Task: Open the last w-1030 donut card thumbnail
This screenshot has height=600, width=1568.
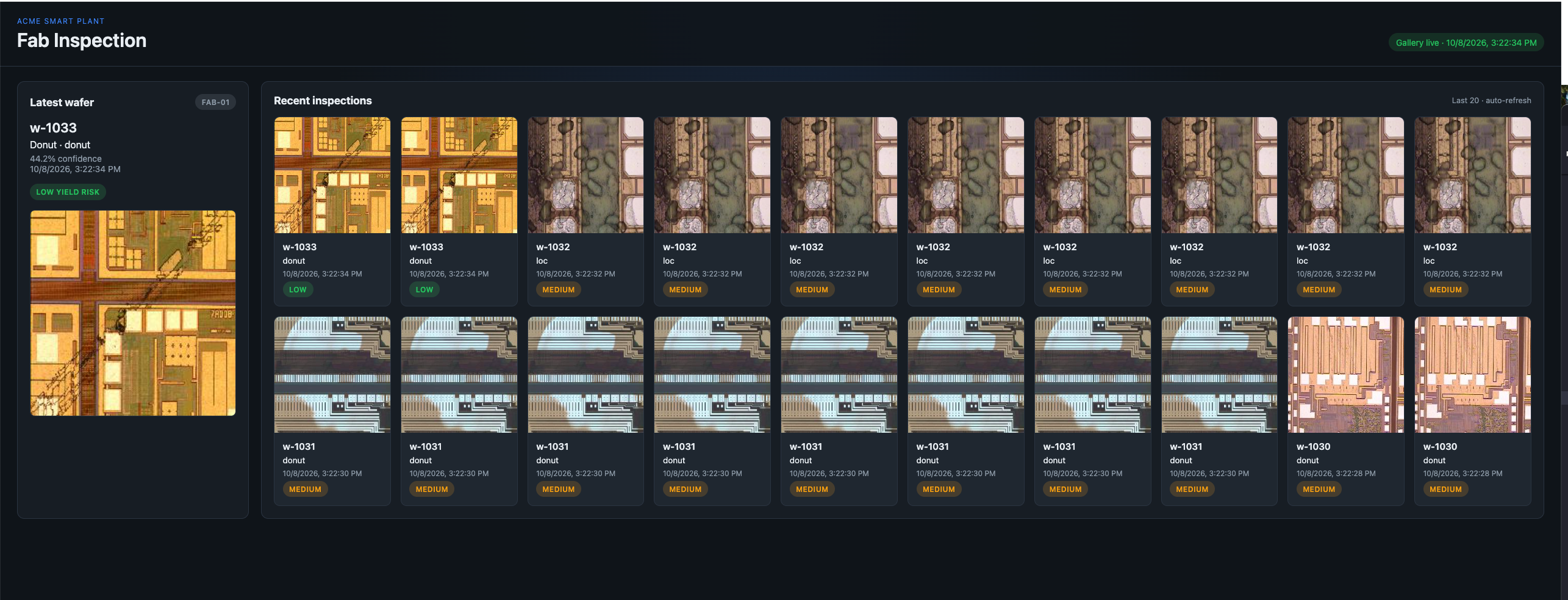Action: [x=1473, y=375]
